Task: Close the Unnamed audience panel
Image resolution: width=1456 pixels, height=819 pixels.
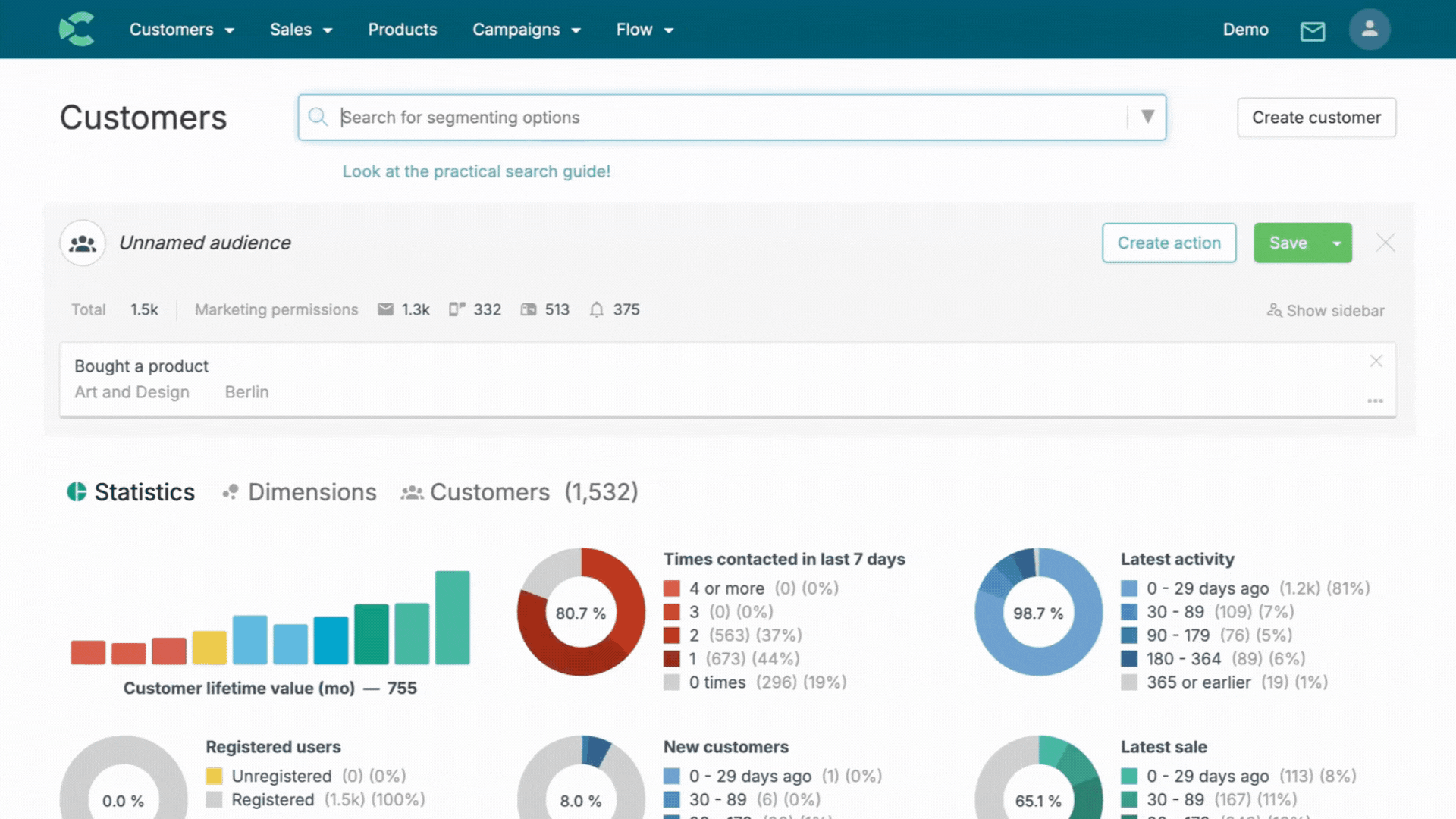Action: tap(1385, 243)
